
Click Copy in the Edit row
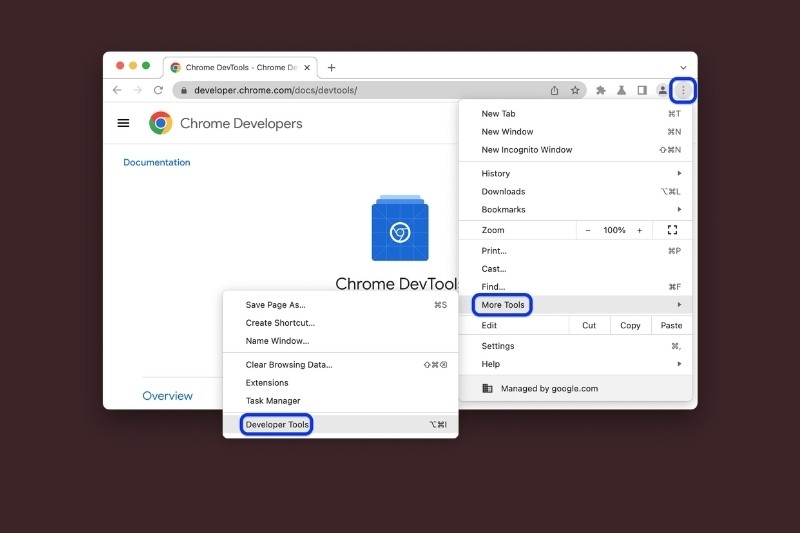(x=631, y=325)
